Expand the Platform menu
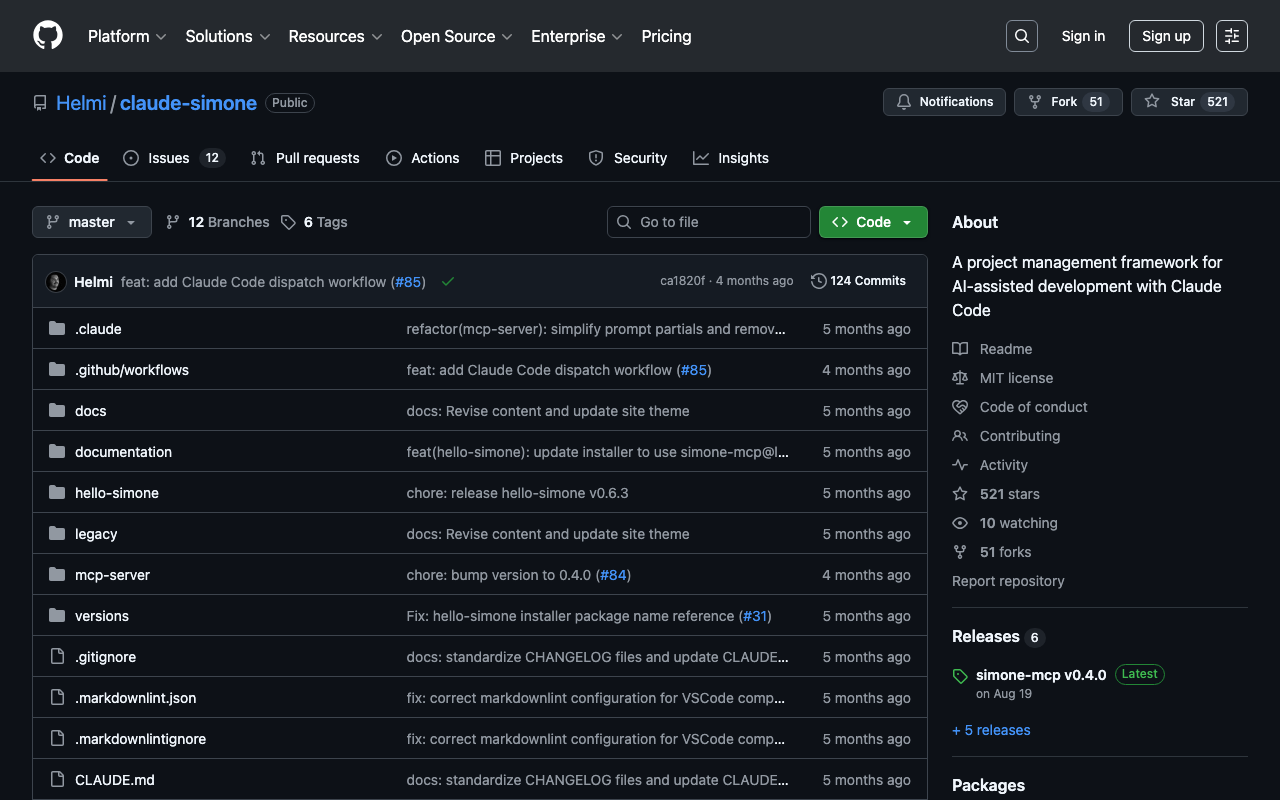Image resolution: width=1280 pixels, height=800 pixels. [x=127, y=36]
